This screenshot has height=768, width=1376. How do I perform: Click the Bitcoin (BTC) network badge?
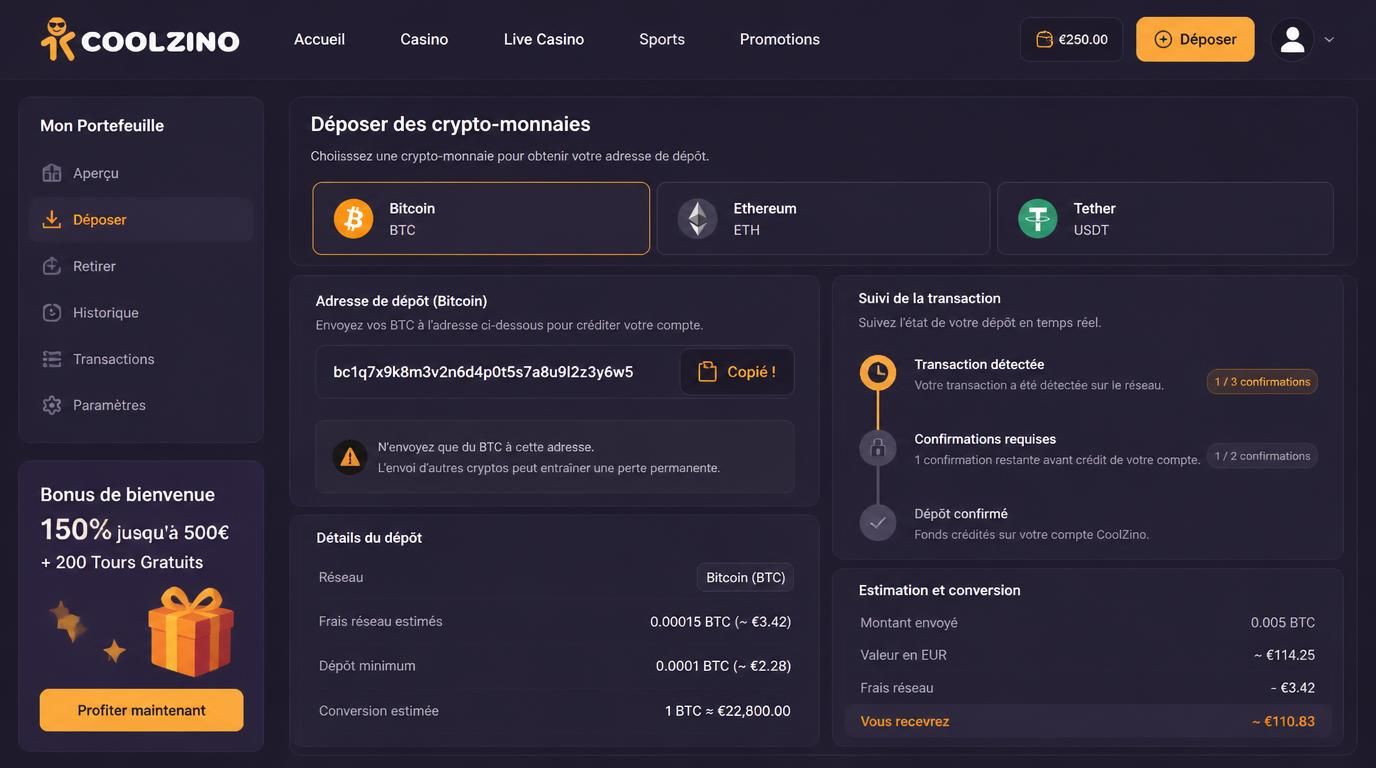tap(746, 577)
